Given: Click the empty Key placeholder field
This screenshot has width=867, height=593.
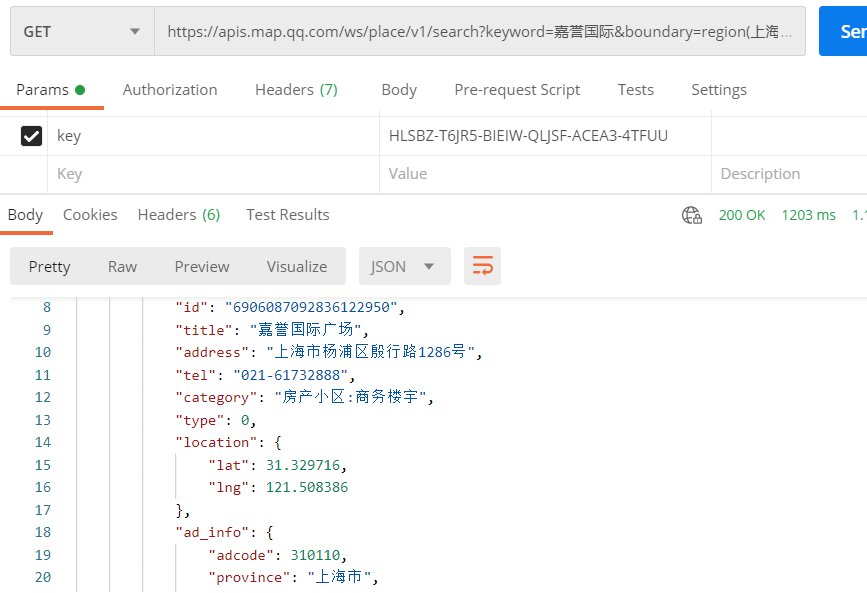Looking at the screenshot, I should pos(213,174).
